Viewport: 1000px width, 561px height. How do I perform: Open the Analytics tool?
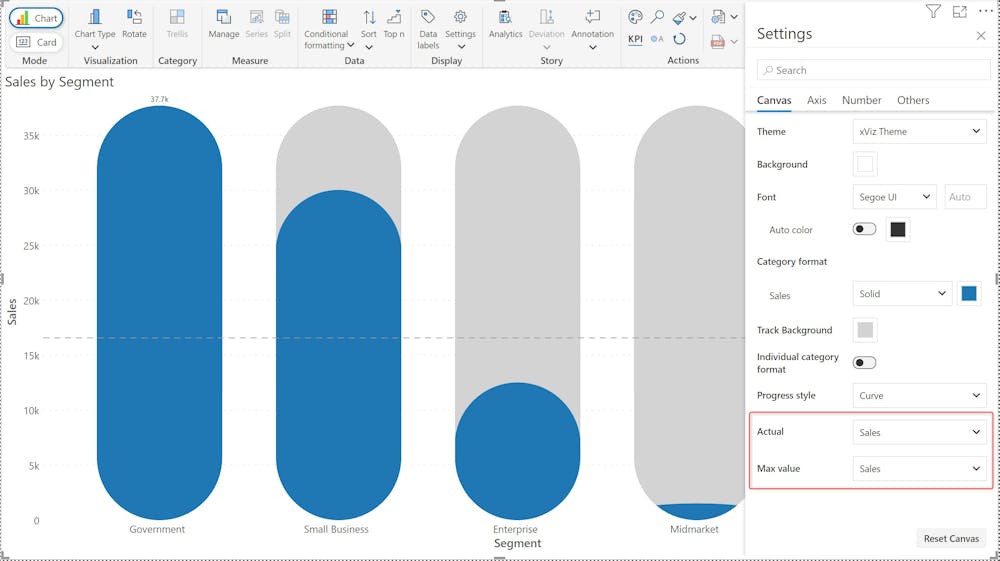coord(505,18)
